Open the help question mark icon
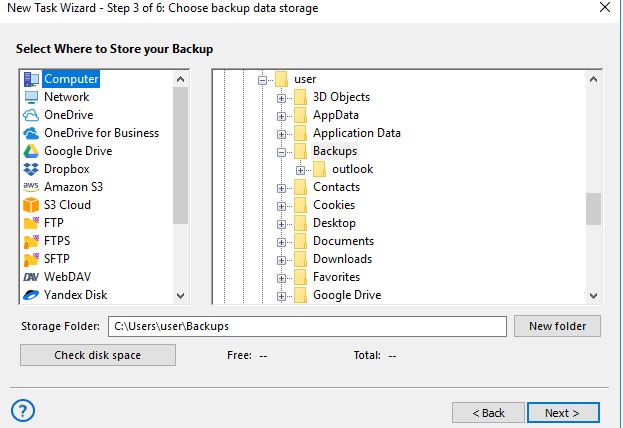623x428 pixels. 22,410
